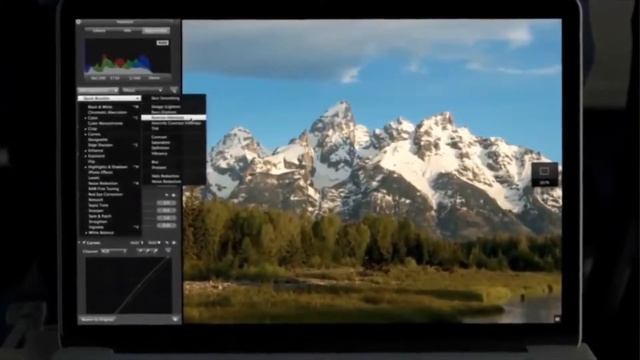Viewport: 640px width, 360px height.
Task: Click the histogram RGB mode button
Action: (x=162, y=43)
